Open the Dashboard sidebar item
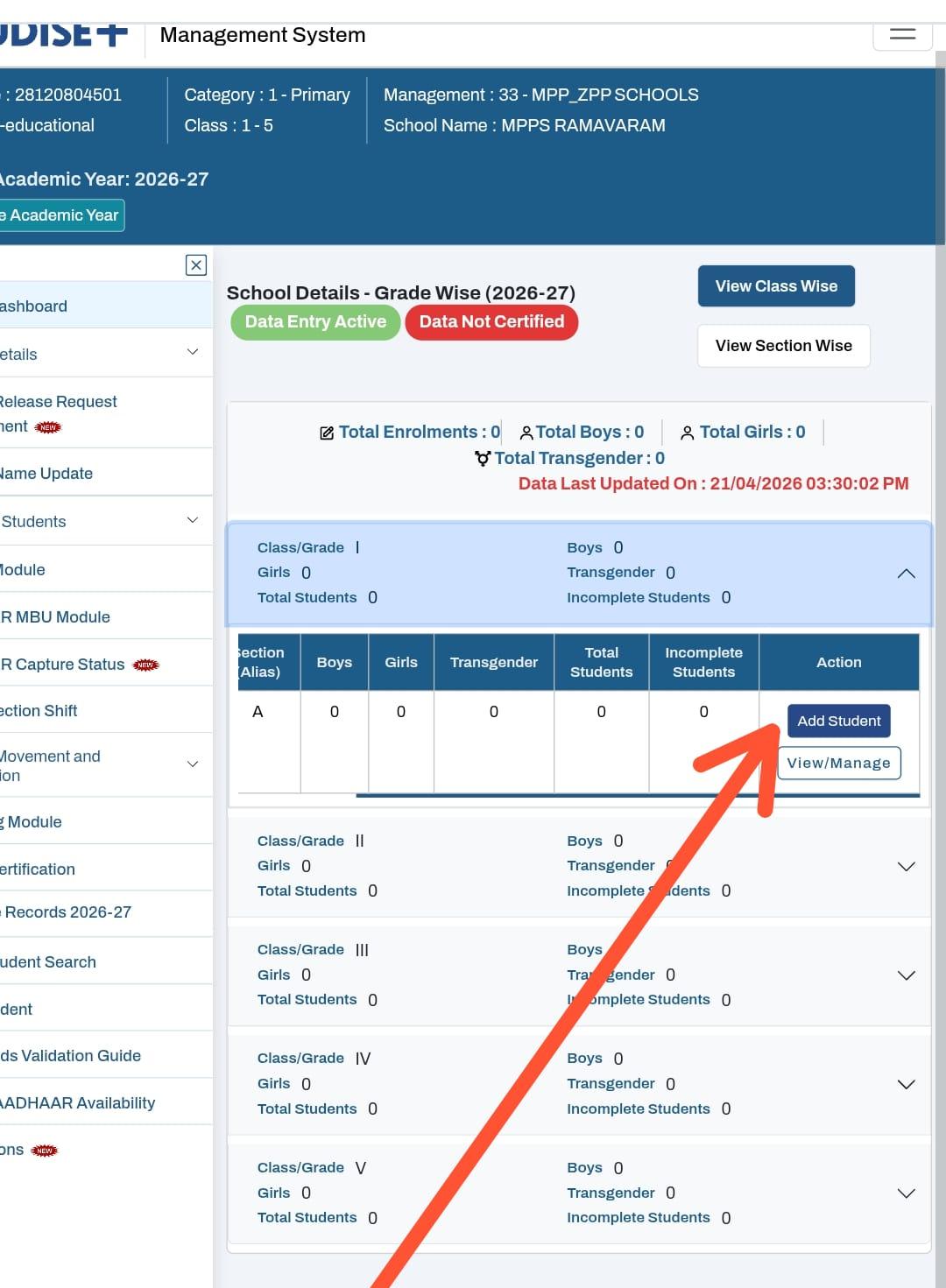Image resolution: width=946 pixels, height=1288 pixels. [x=35, y=306]
